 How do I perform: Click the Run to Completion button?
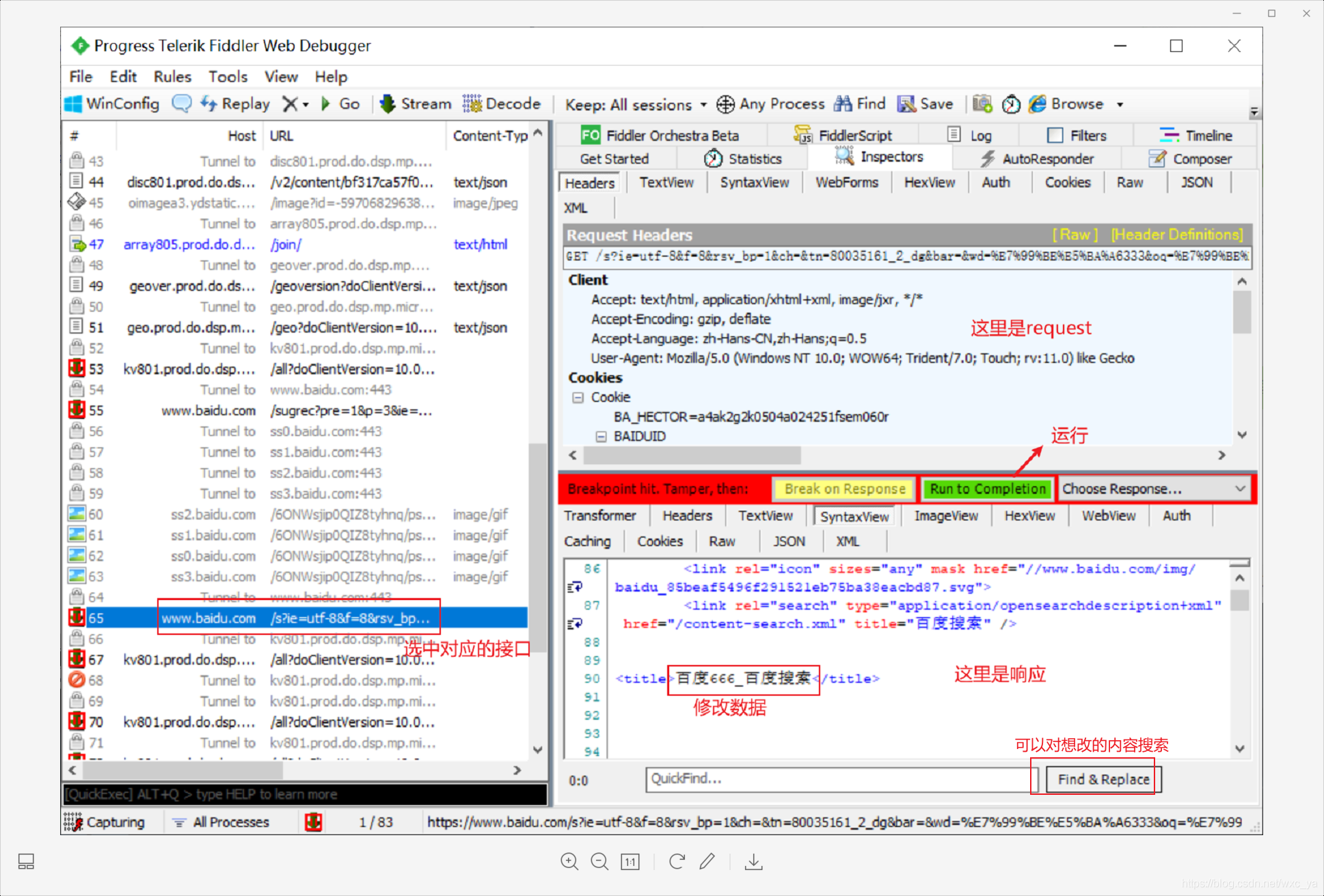click(987, 489)
